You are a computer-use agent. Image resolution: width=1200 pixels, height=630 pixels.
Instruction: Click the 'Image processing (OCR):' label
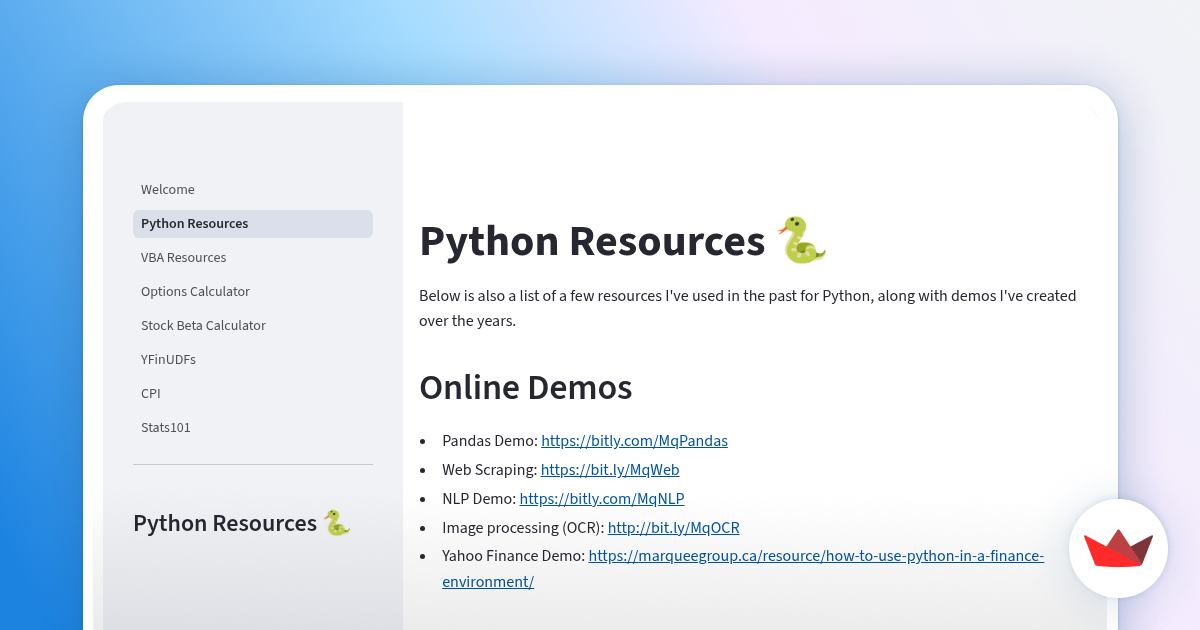point(523,528)
